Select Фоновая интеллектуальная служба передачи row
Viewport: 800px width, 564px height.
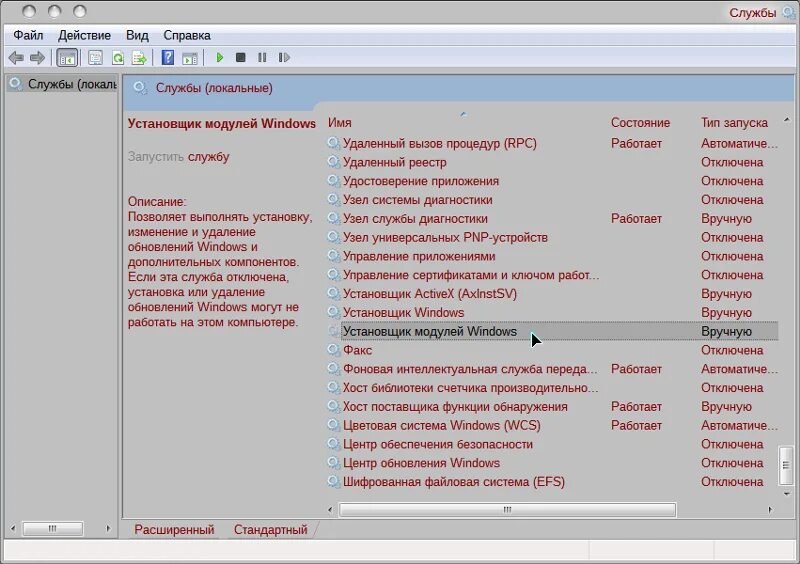[x=552, y=369]
